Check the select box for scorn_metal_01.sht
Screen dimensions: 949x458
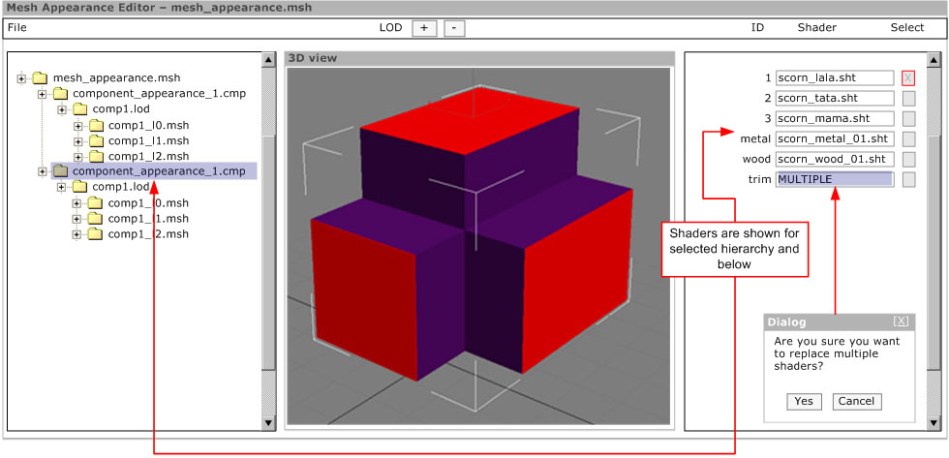coord(908,139)
